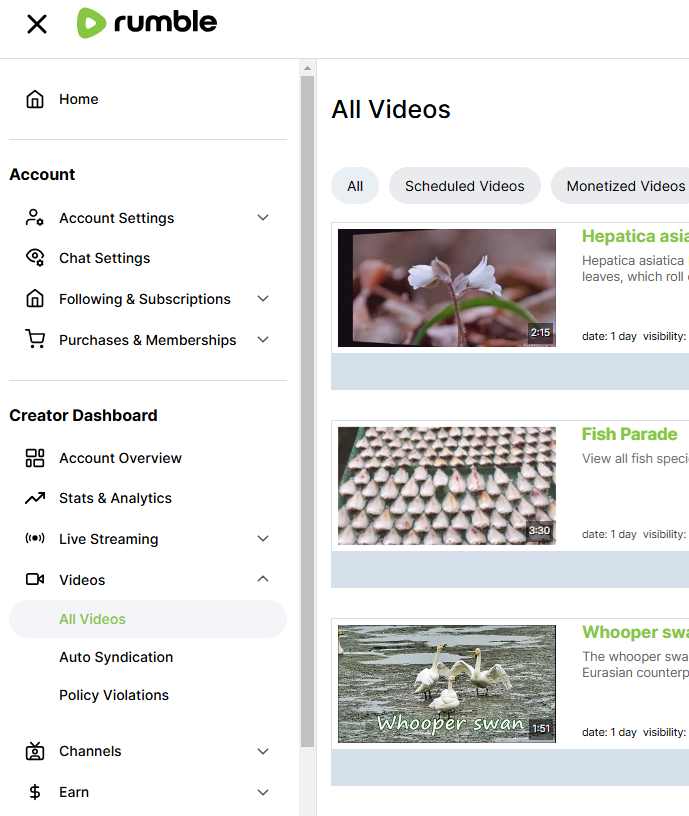The width and height of the screenshot is (689, 816).
Task: Click the Purchases & Memberships cart icon
Action: click(35, 339)
